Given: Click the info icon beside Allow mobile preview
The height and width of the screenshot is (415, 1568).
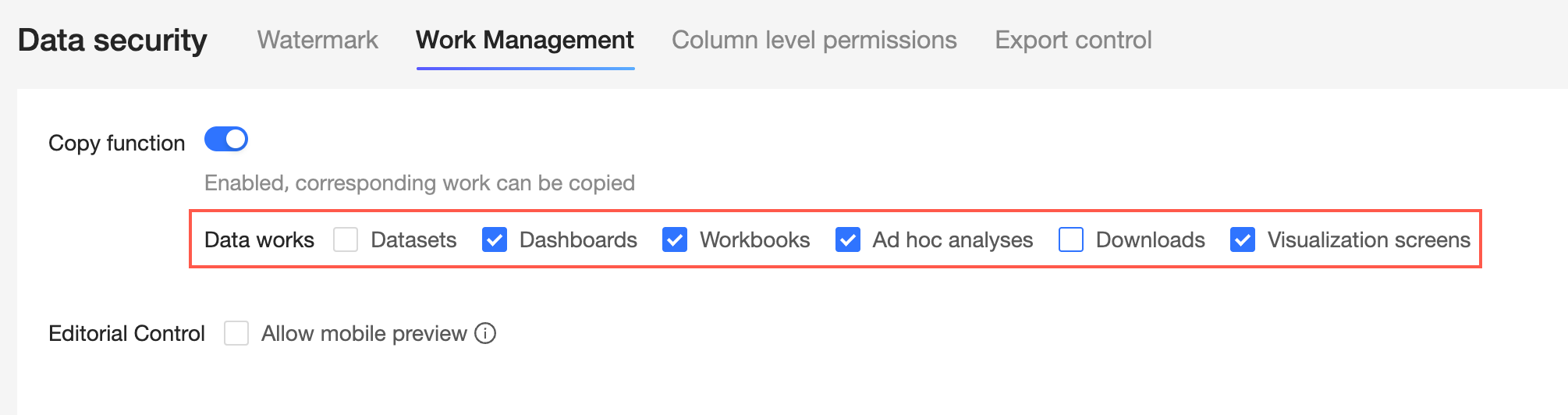Looking at the screenshot, I should 485,334.
